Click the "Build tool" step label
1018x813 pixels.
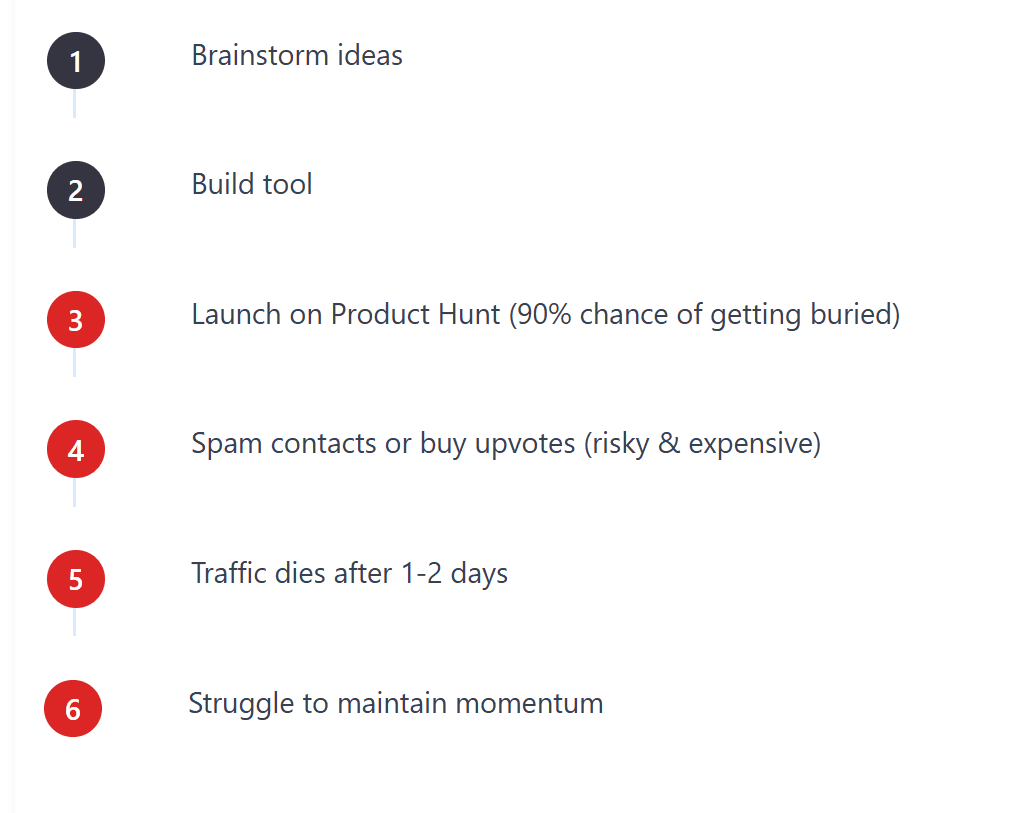(252, 184)
